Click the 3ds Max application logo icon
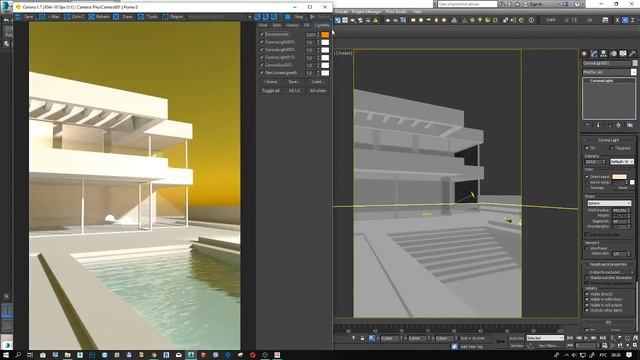 (6, 7)
